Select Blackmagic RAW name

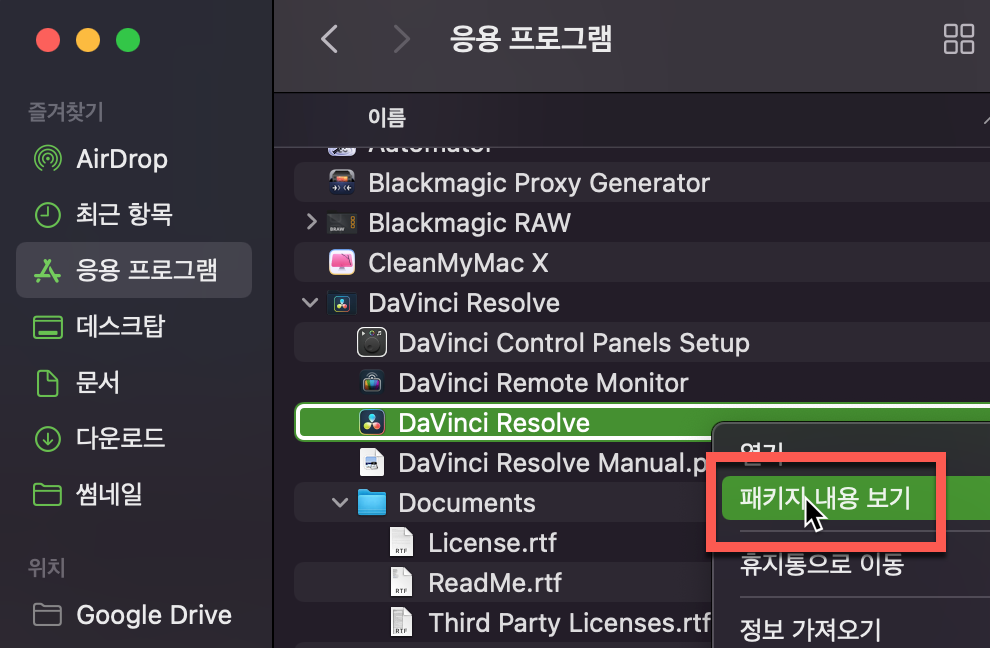pyautogui.click(x=470, y=223)
